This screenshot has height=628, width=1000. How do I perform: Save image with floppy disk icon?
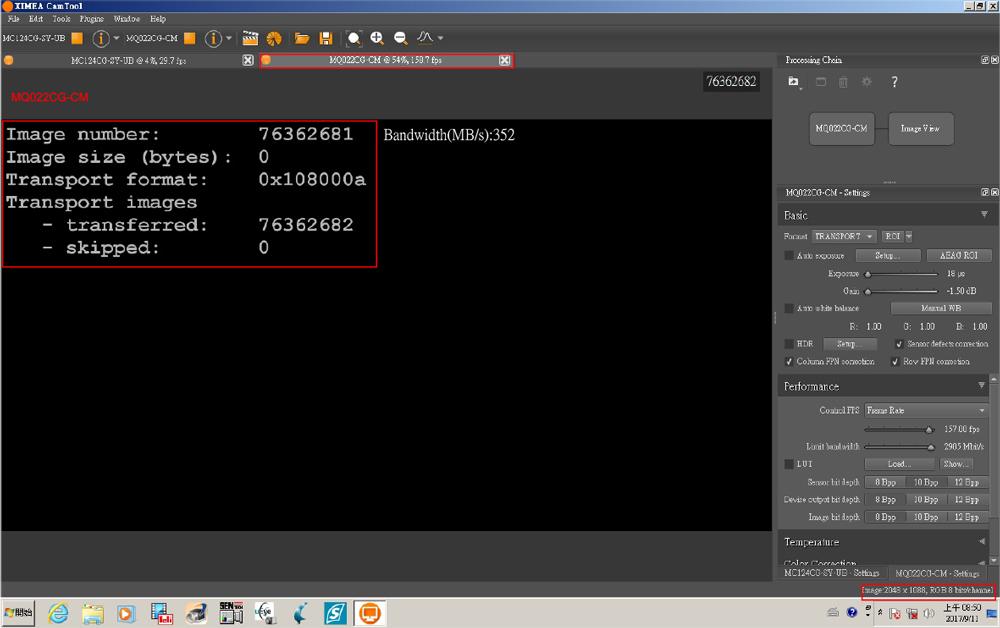[x=326, y=38]
